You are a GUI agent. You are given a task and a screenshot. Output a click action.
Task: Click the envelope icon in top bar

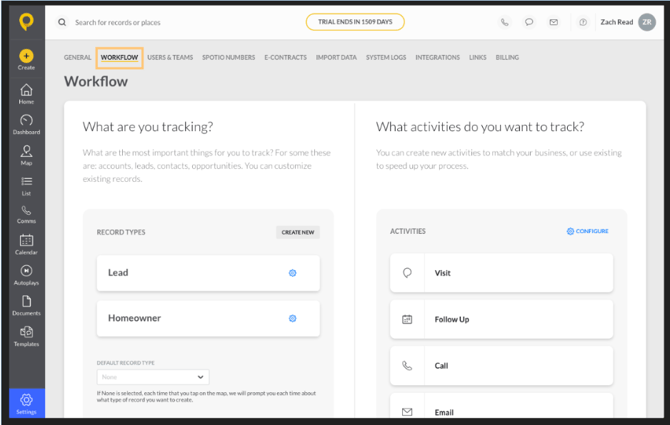coord(553,22)
